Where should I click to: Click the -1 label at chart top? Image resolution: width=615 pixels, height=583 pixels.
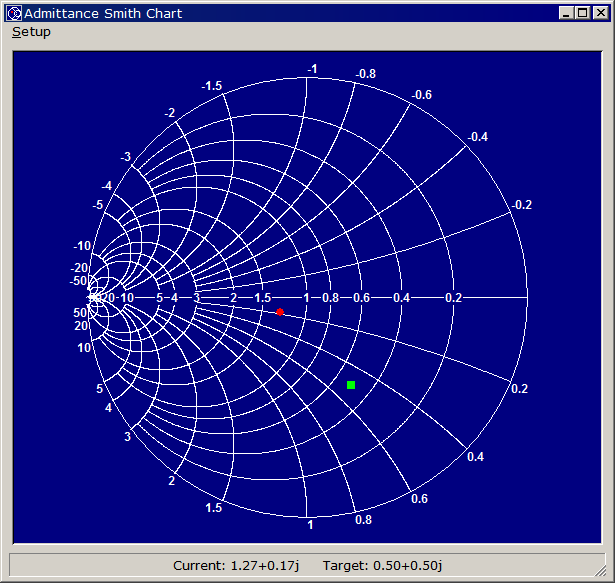point(312,69)
